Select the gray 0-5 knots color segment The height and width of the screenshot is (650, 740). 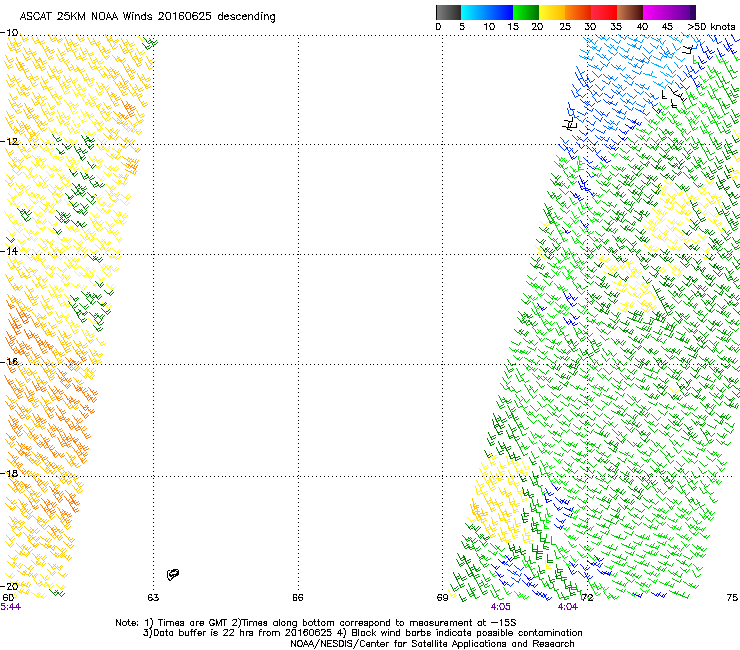[x=448, y=12]
